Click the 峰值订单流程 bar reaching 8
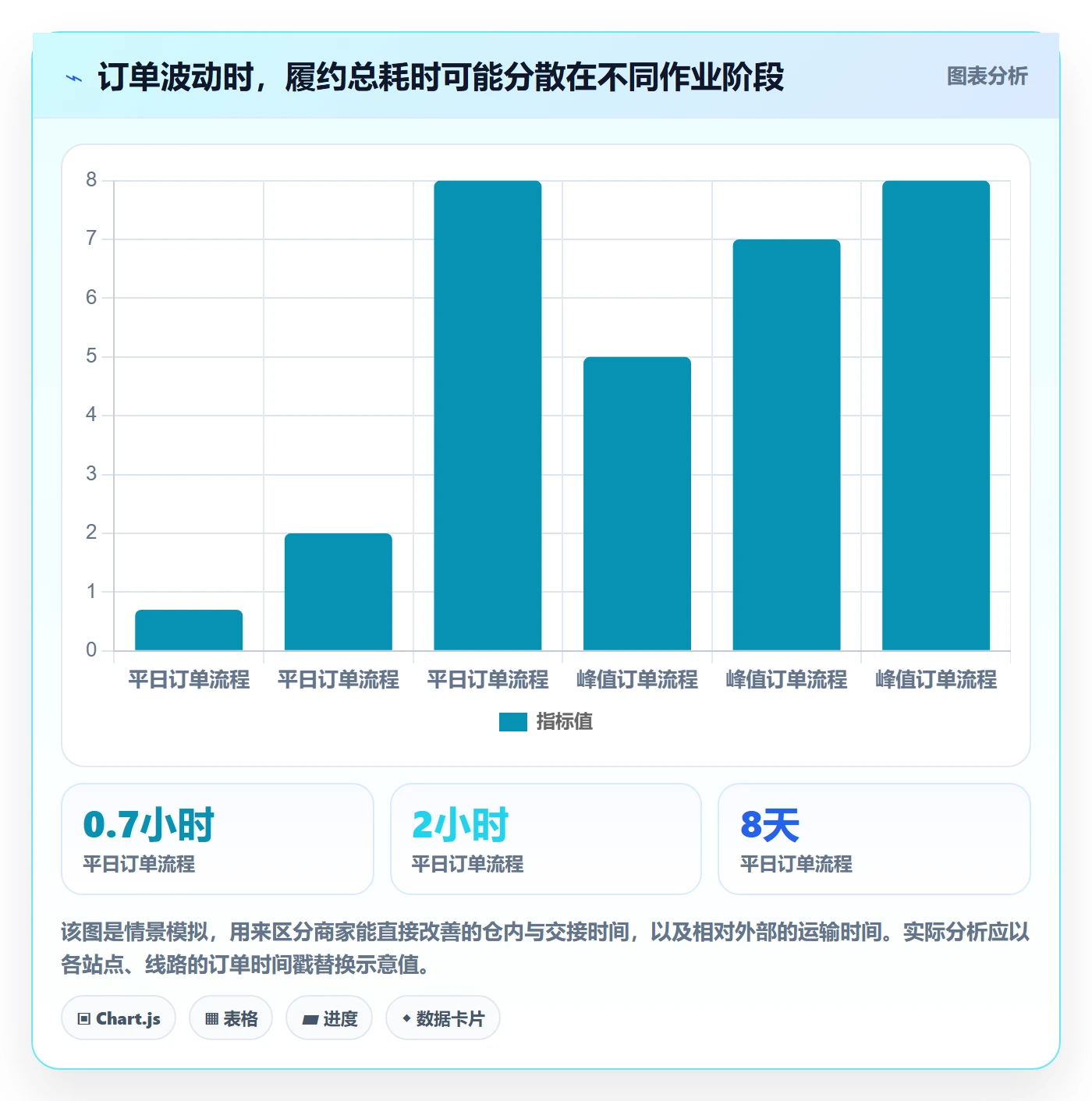Viewport: 1092px width, 1101px height. (x=936, y=416)
